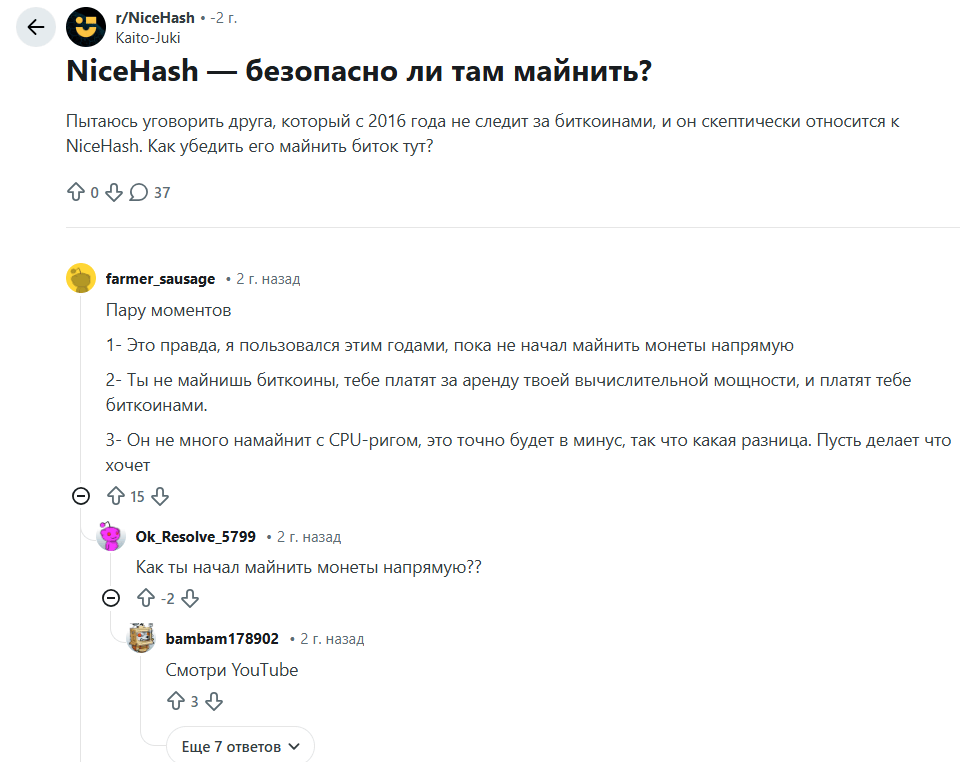
Task: Expand 'Еще 7 ответов' to show more replies
Action: 240,745
